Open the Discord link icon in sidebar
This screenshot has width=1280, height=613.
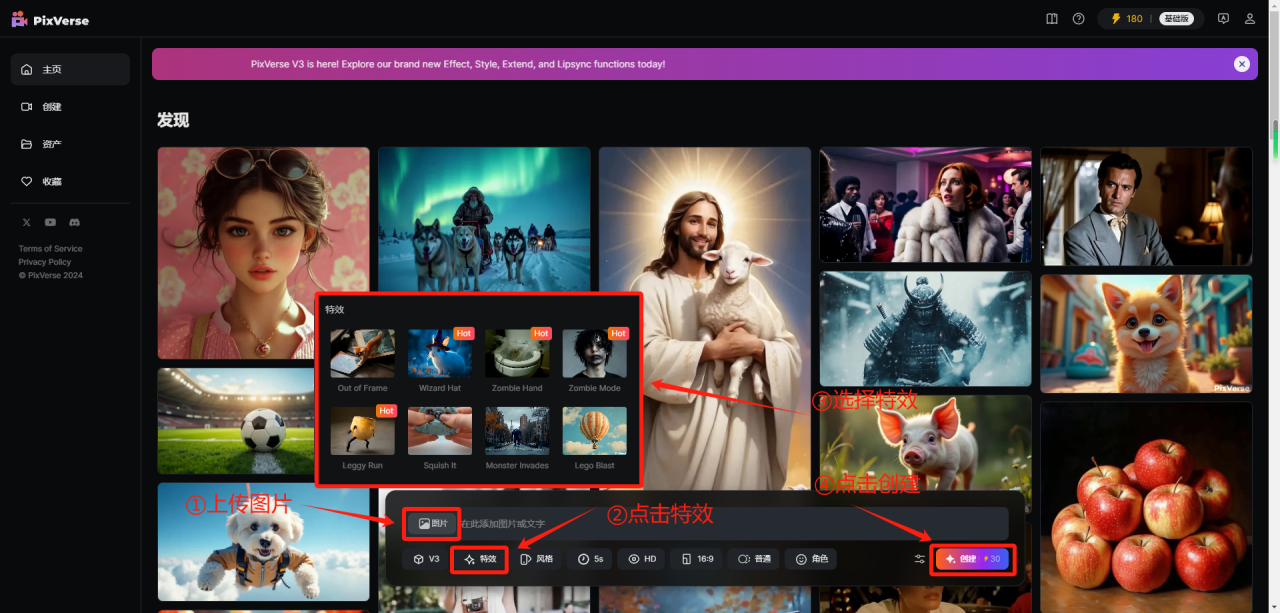pos(74,222)
